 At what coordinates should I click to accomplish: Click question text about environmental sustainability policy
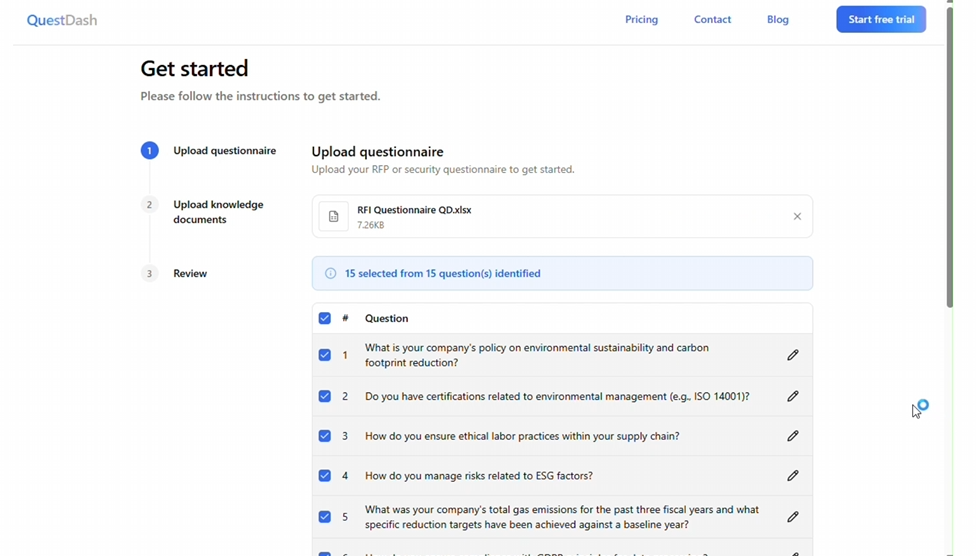tap(537, 355)
